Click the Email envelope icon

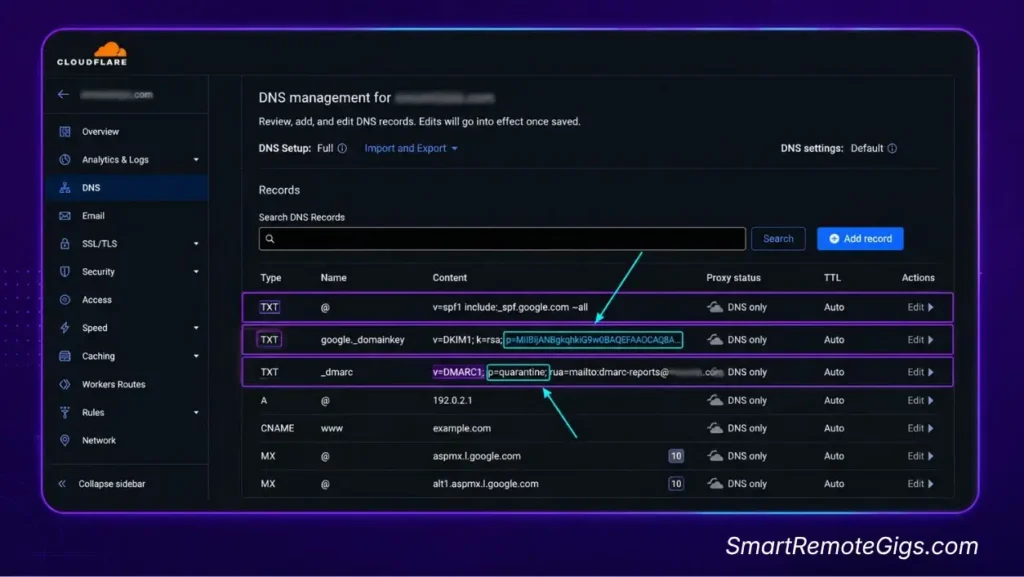65,215
